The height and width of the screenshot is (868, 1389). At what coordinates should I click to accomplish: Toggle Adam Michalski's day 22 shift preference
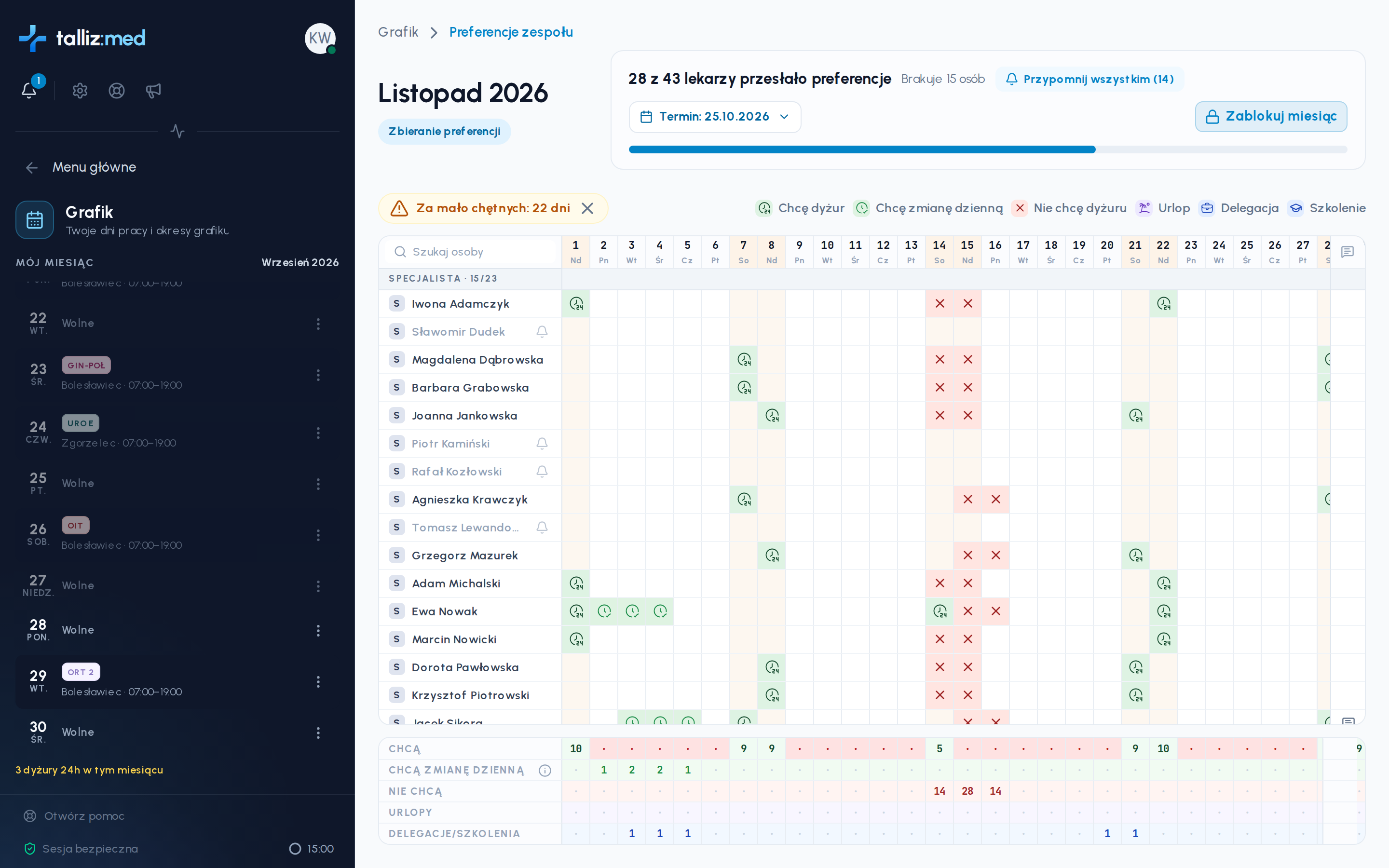pyautogui.click(x=1163, y=583)
